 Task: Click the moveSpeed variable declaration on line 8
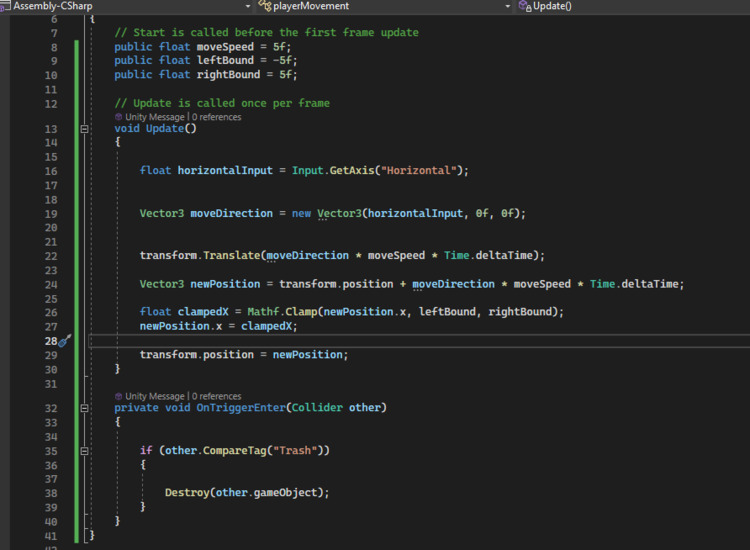click(225, 47)
